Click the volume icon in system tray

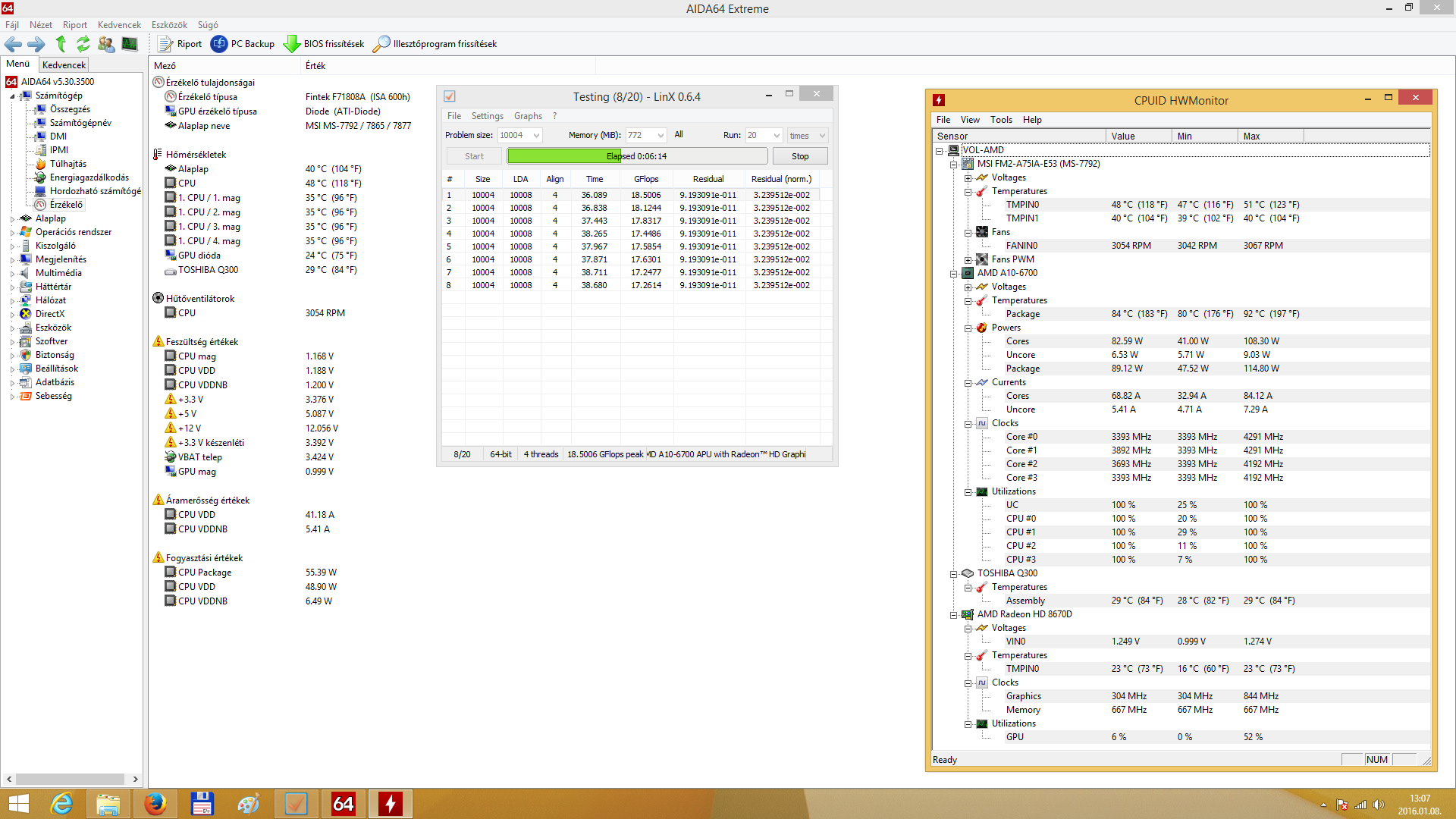pyautogui.click(x=1378, y=805)
